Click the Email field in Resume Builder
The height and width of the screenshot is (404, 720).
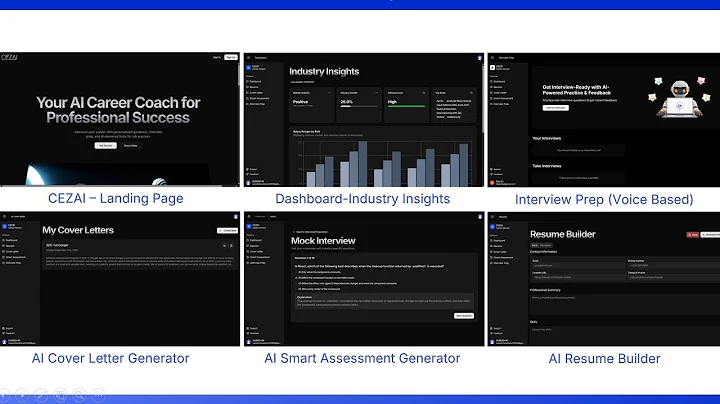(577, 265)
